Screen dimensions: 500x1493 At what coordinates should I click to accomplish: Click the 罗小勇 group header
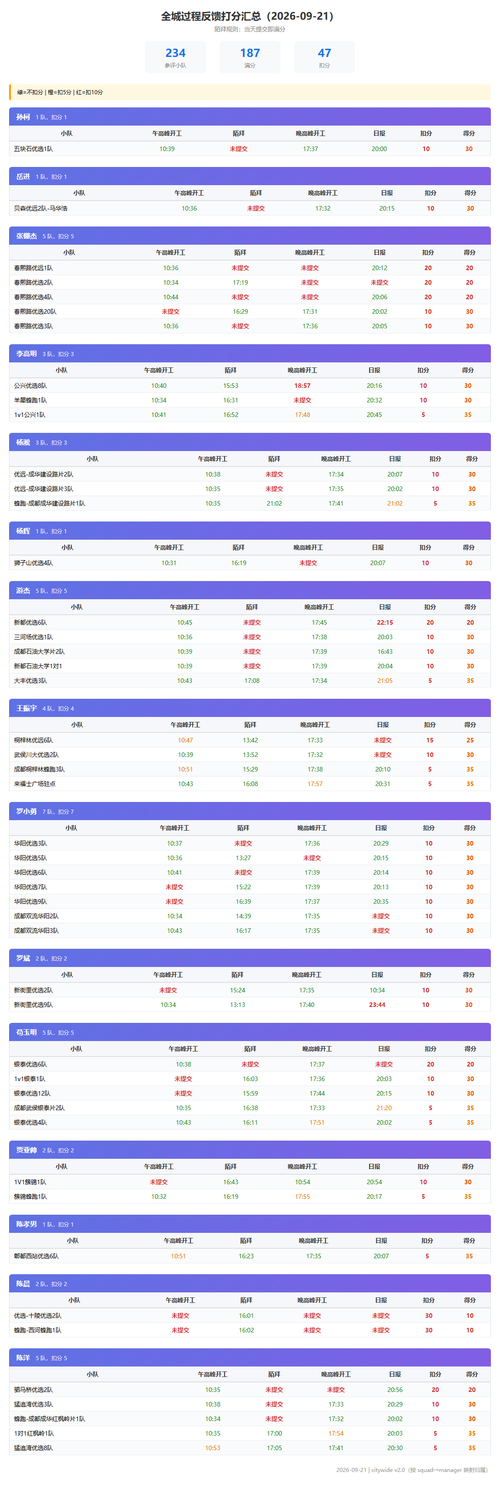tap(250, 811)
